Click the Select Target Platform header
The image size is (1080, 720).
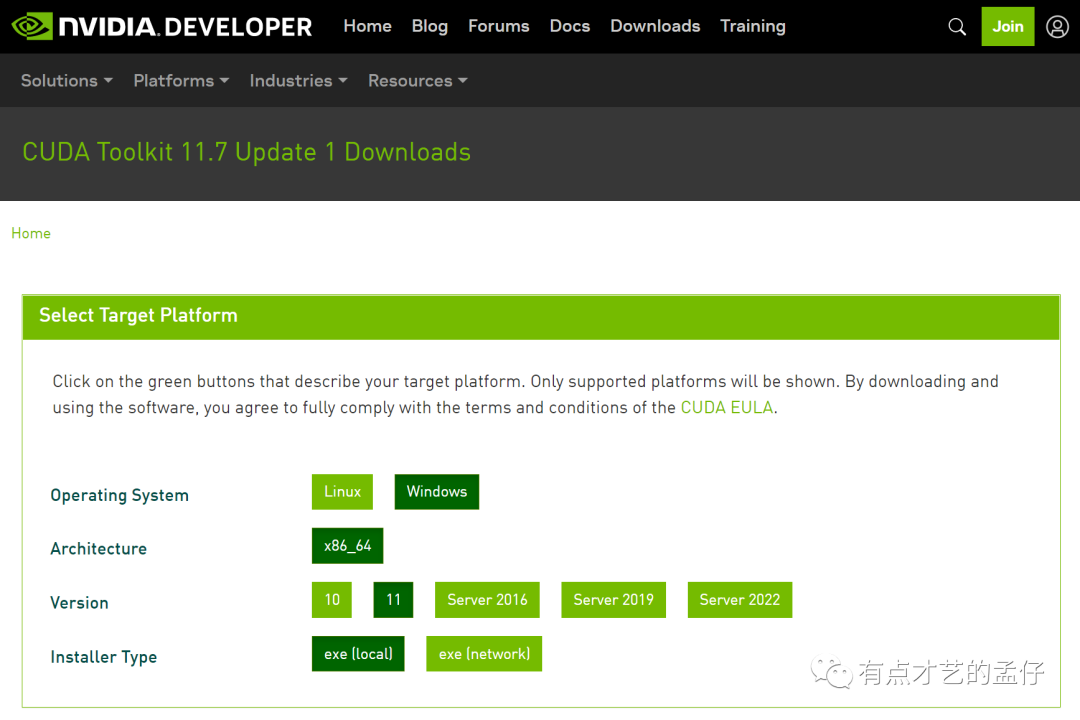[x=541, y=317]
